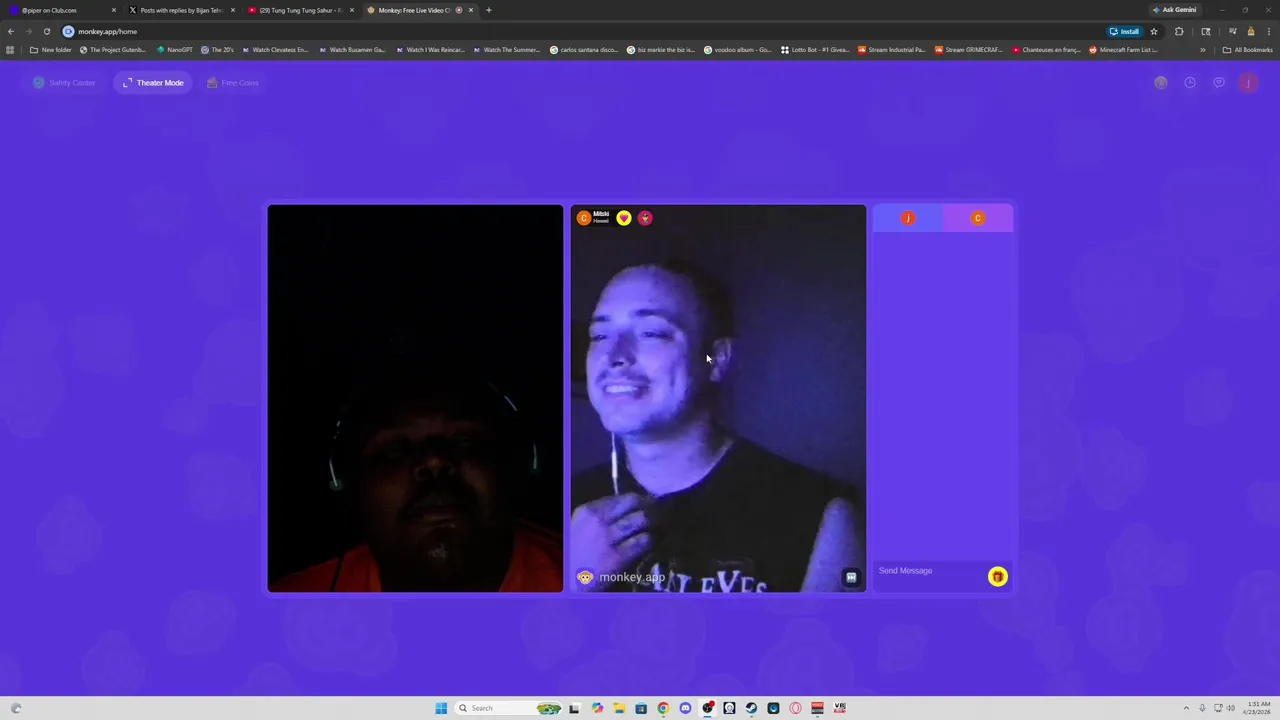Open 'Watch I Was Reincar...' bookmark

pos(430,50)
